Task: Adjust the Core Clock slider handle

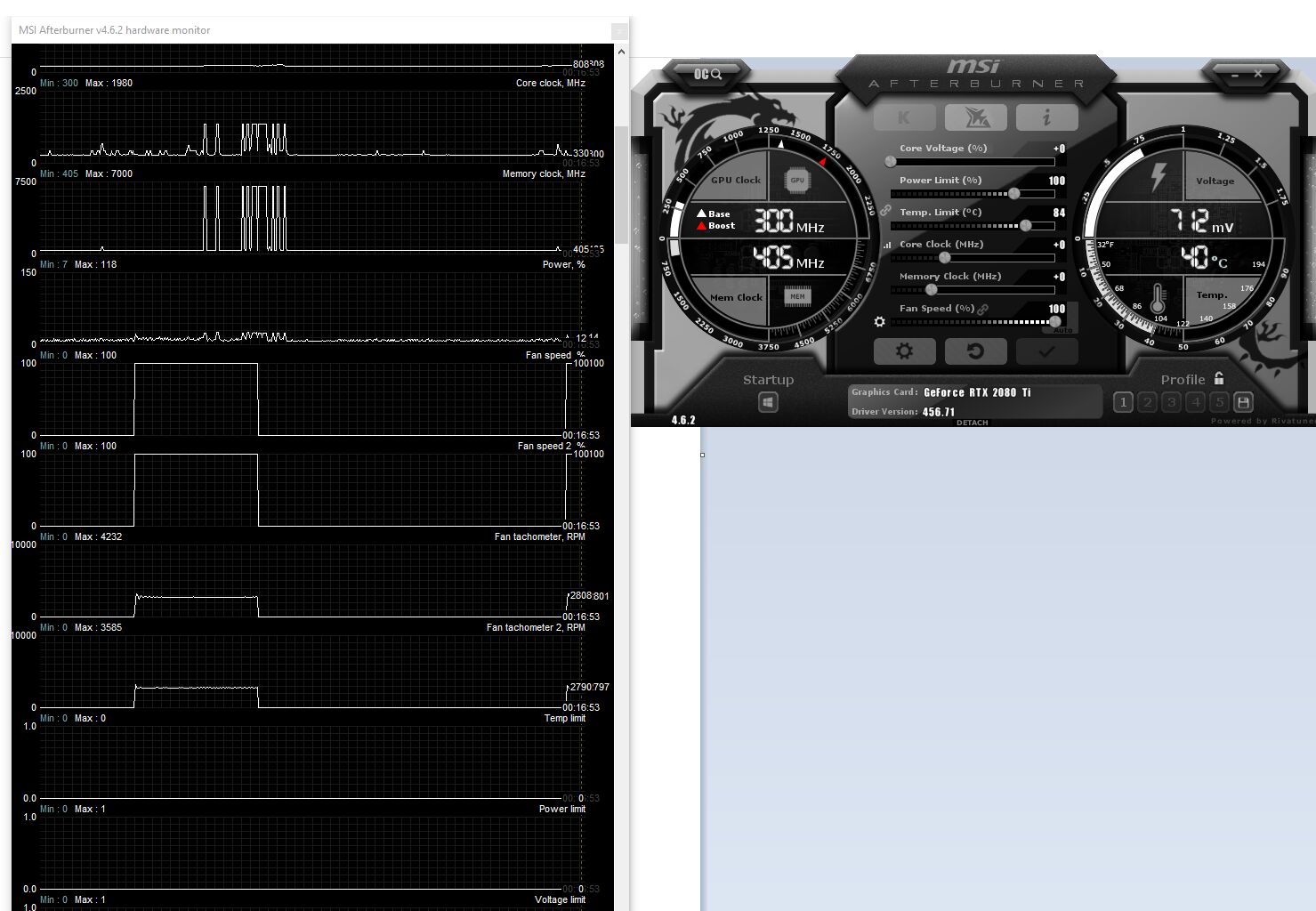Action: tap(945, 257)
